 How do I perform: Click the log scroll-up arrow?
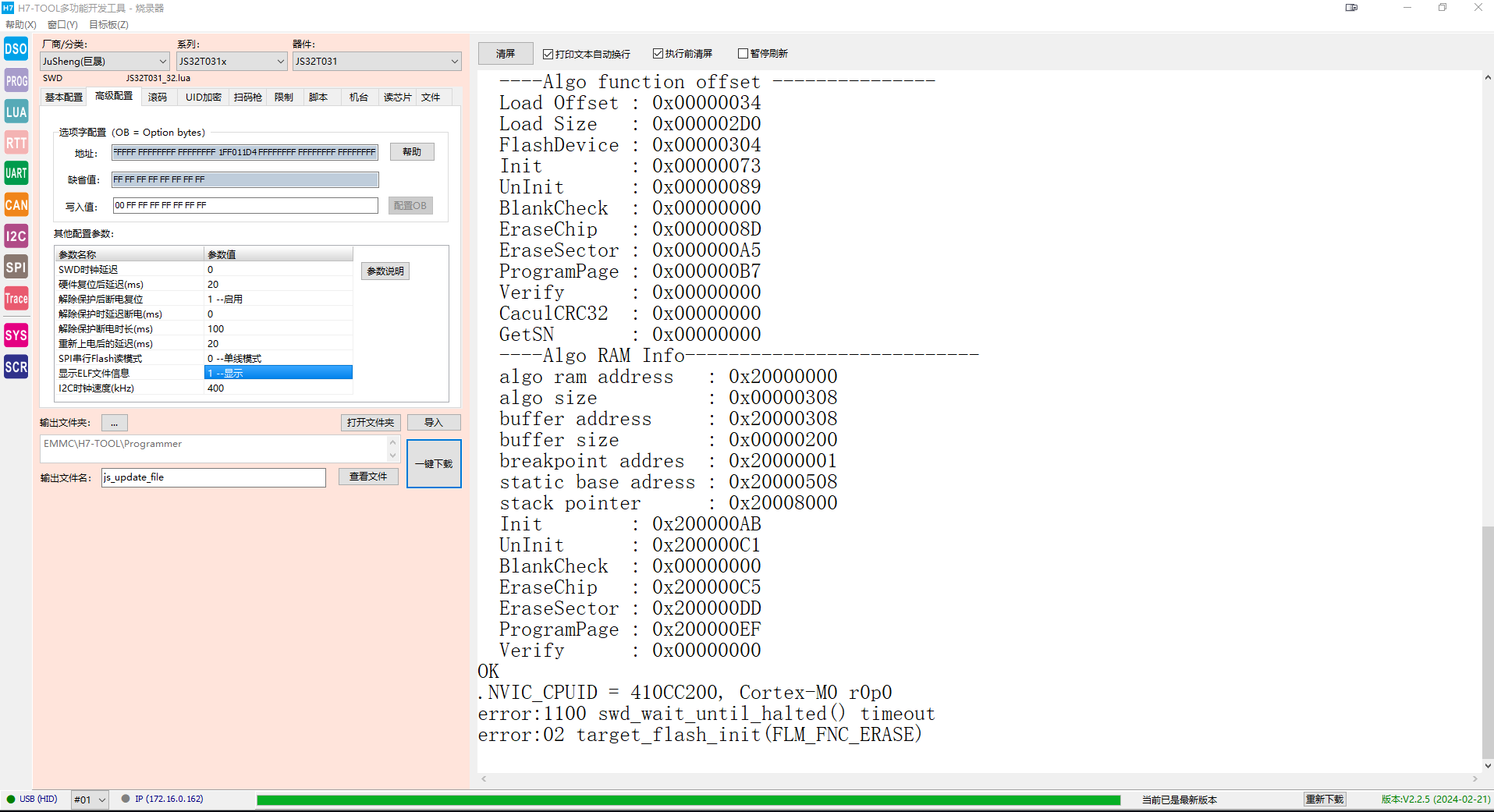click(1488, 77)
